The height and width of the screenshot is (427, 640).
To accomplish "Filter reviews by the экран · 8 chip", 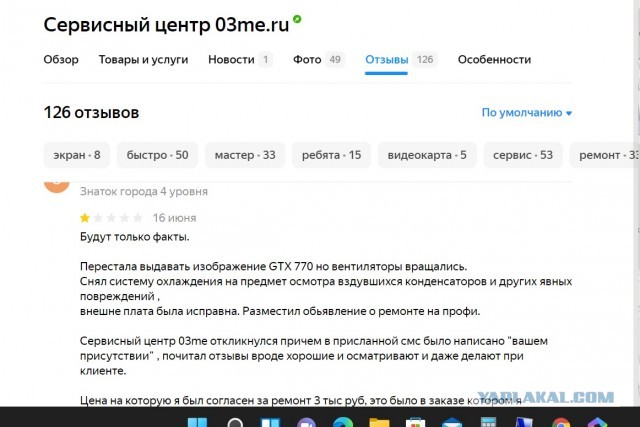I will click(x=77, y=155).
